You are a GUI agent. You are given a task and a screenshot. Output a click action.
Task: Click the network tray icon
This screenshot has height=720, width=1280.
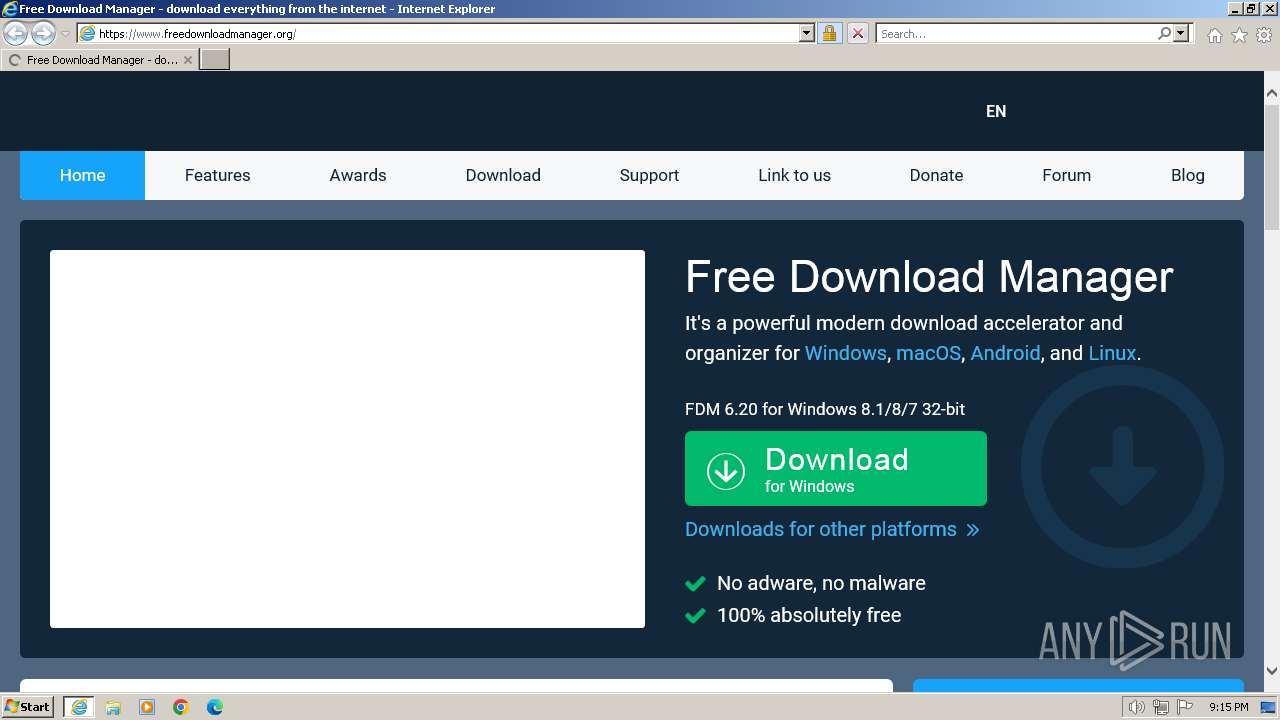[1160, 707]
